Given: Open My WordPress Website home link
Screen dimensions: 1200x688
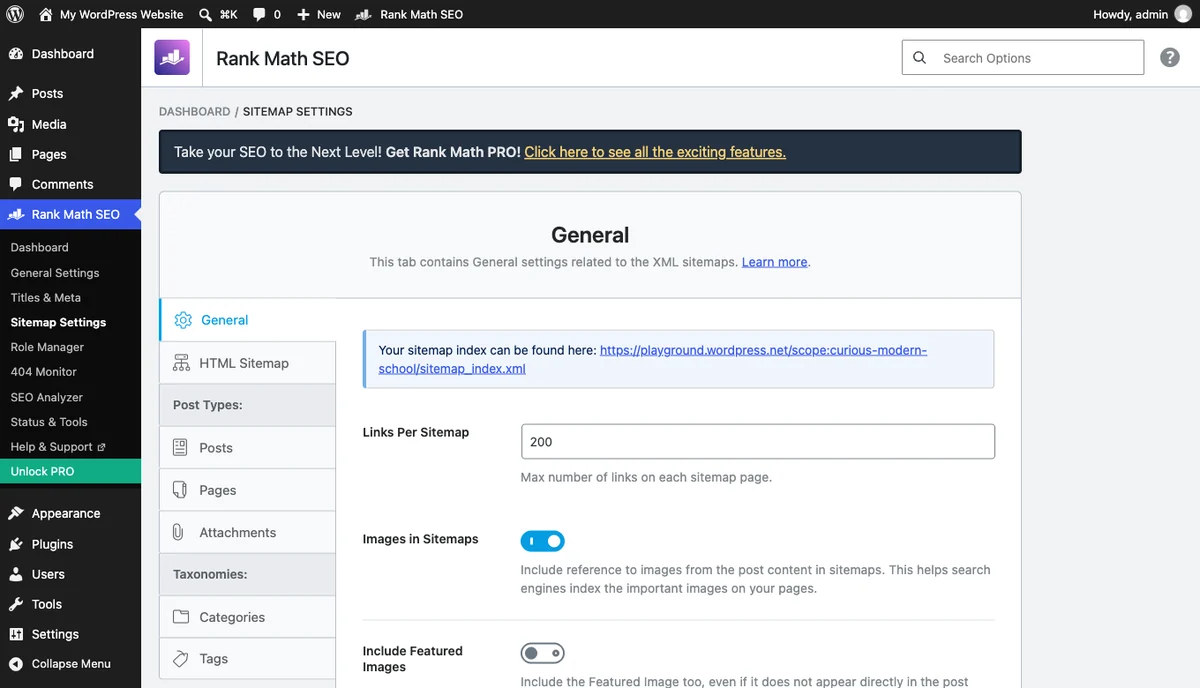Looking at the screenshot, I should tap(111, 14).
